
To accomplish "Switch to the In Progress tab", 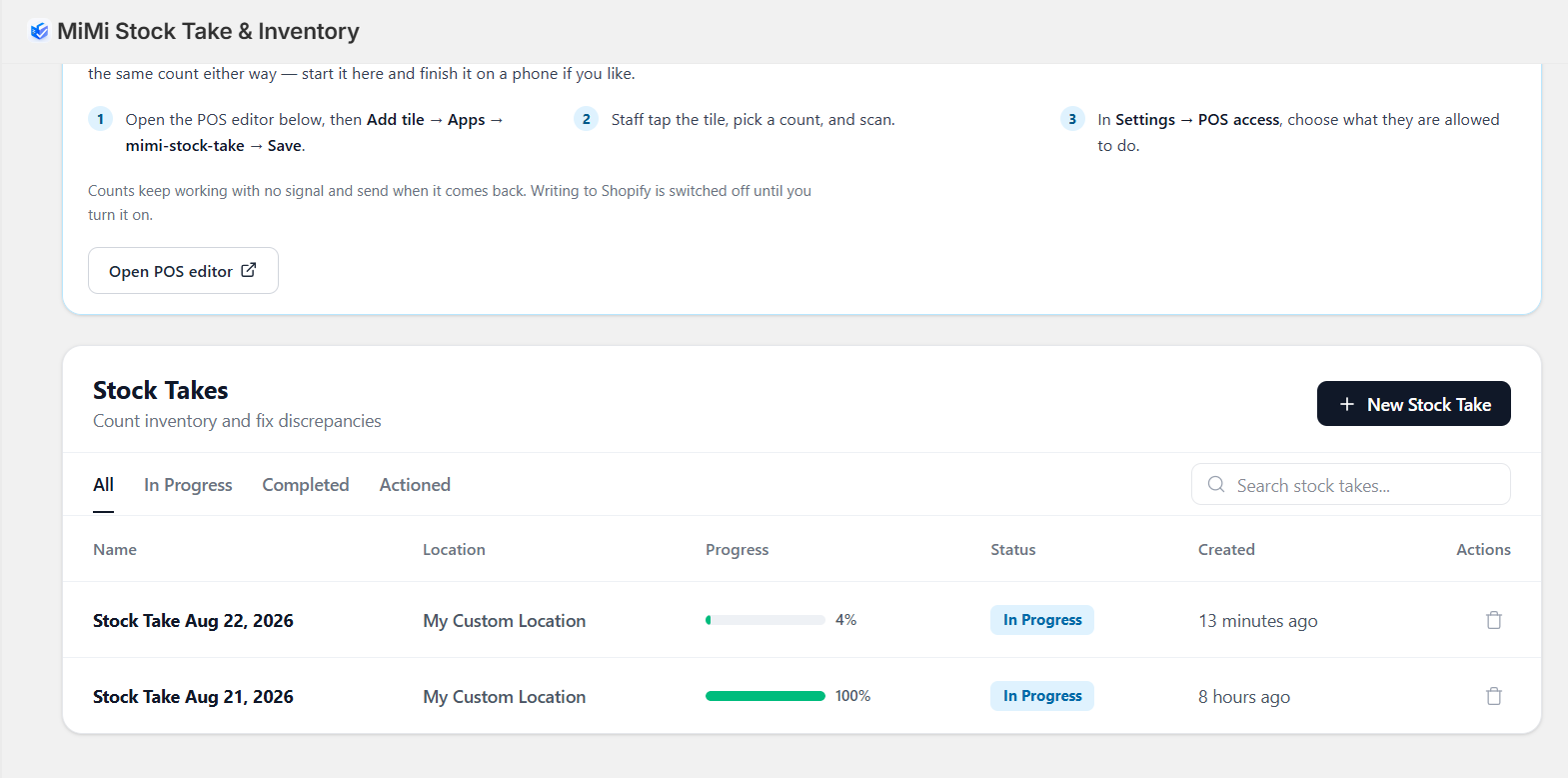I will [x=188, y=485].
